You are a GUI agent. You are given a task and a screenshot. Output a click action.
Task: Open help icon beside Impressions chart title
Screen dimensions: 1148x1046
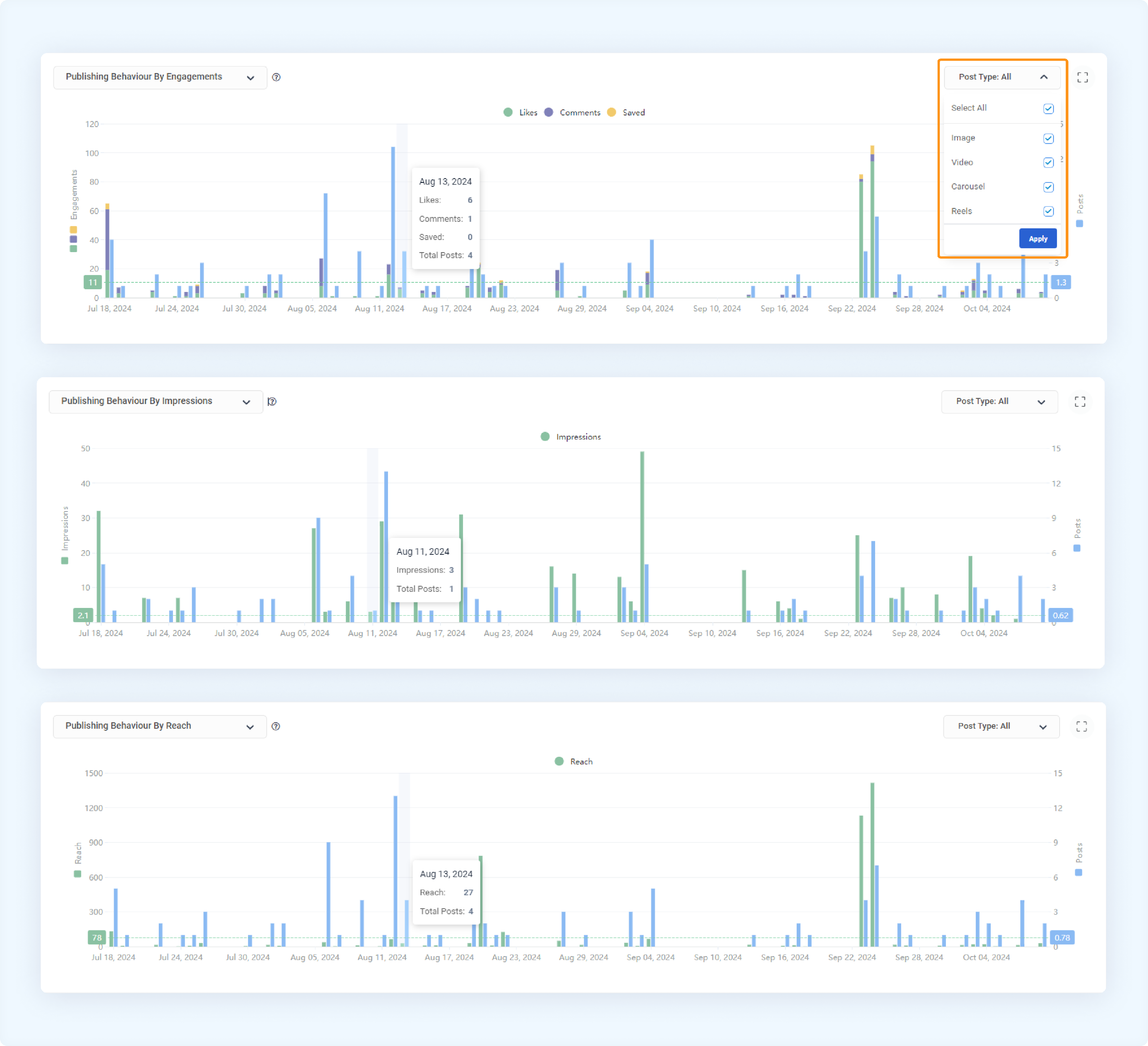272,401
